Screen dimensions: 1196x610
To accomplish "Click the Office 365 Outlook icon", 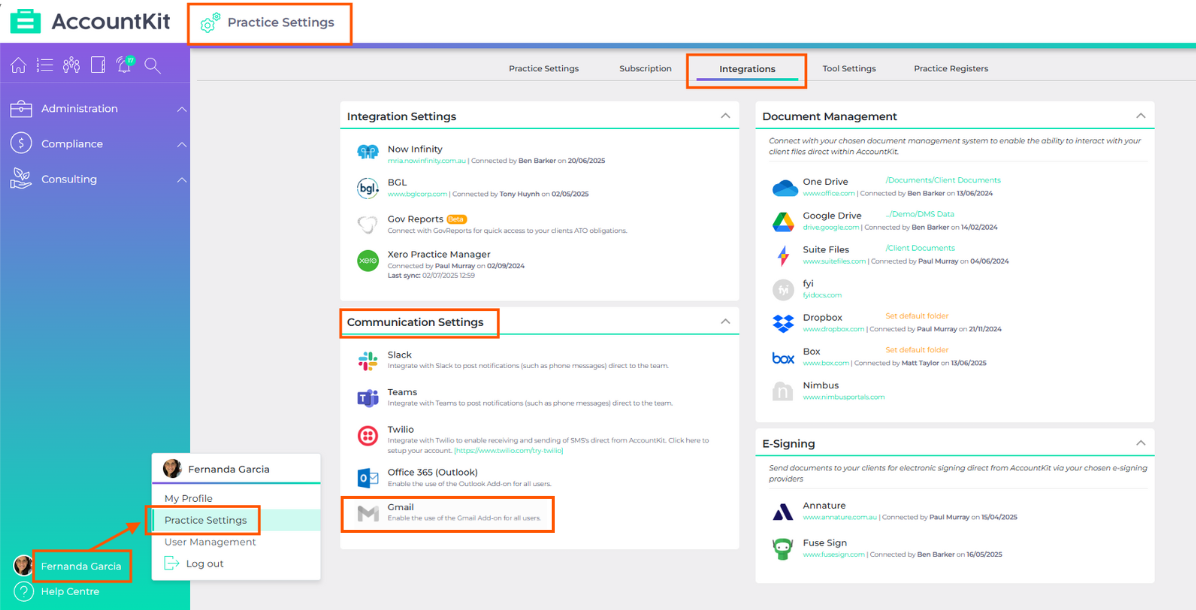I will pyautogui.click(x=368, y=478).
